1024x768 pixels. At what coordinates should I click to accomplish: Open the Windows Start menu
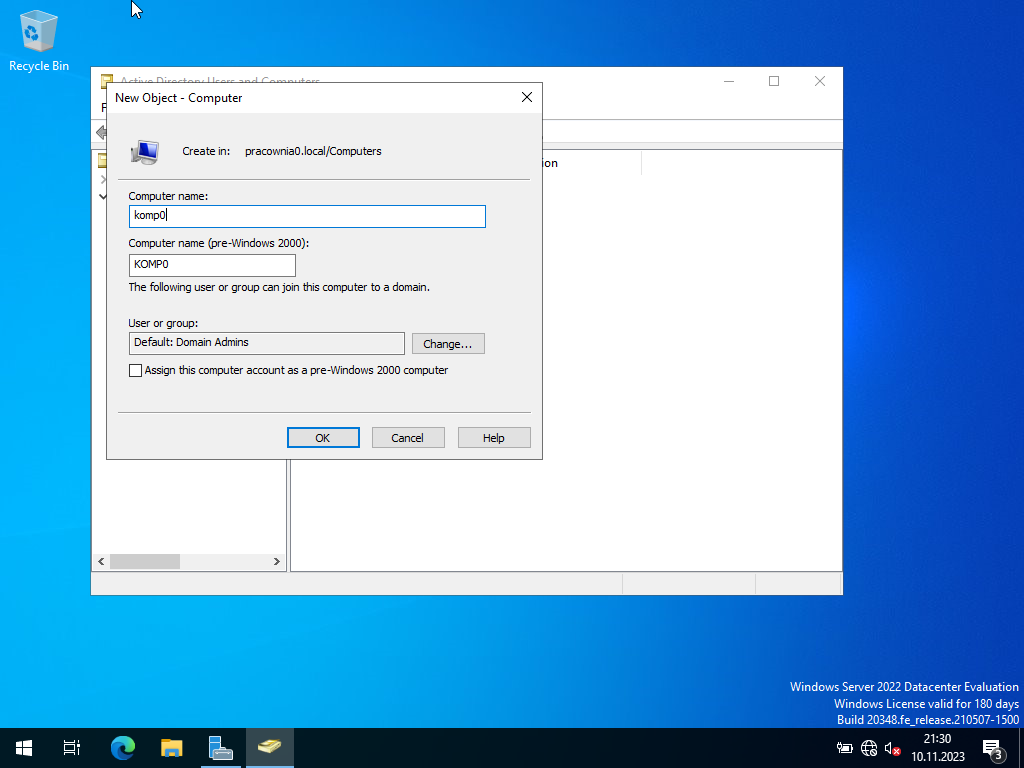pyautogui.click(x=24, y=748)
